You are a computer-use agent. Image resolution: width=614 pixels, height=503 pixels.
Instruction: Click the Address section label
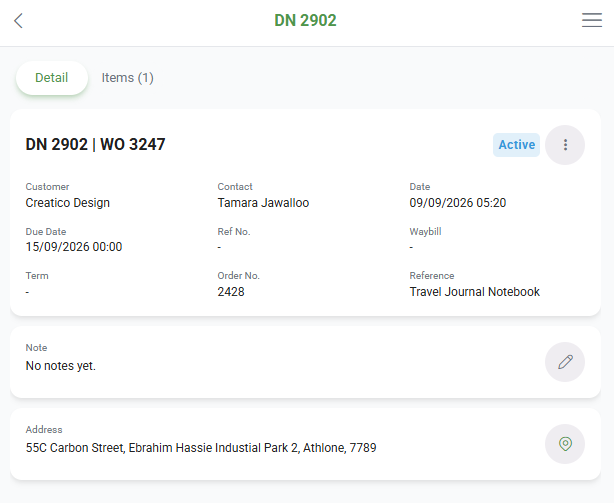44,429
